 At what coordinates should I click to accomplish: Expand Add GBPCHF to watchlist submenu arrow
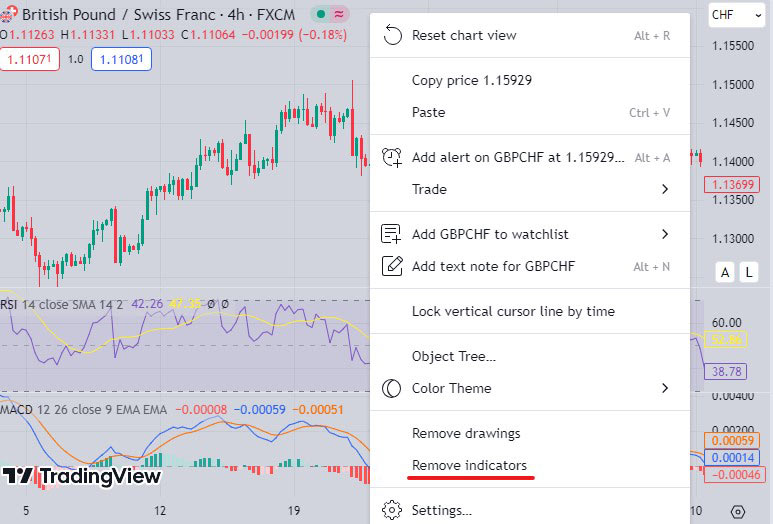click(665, 234)
